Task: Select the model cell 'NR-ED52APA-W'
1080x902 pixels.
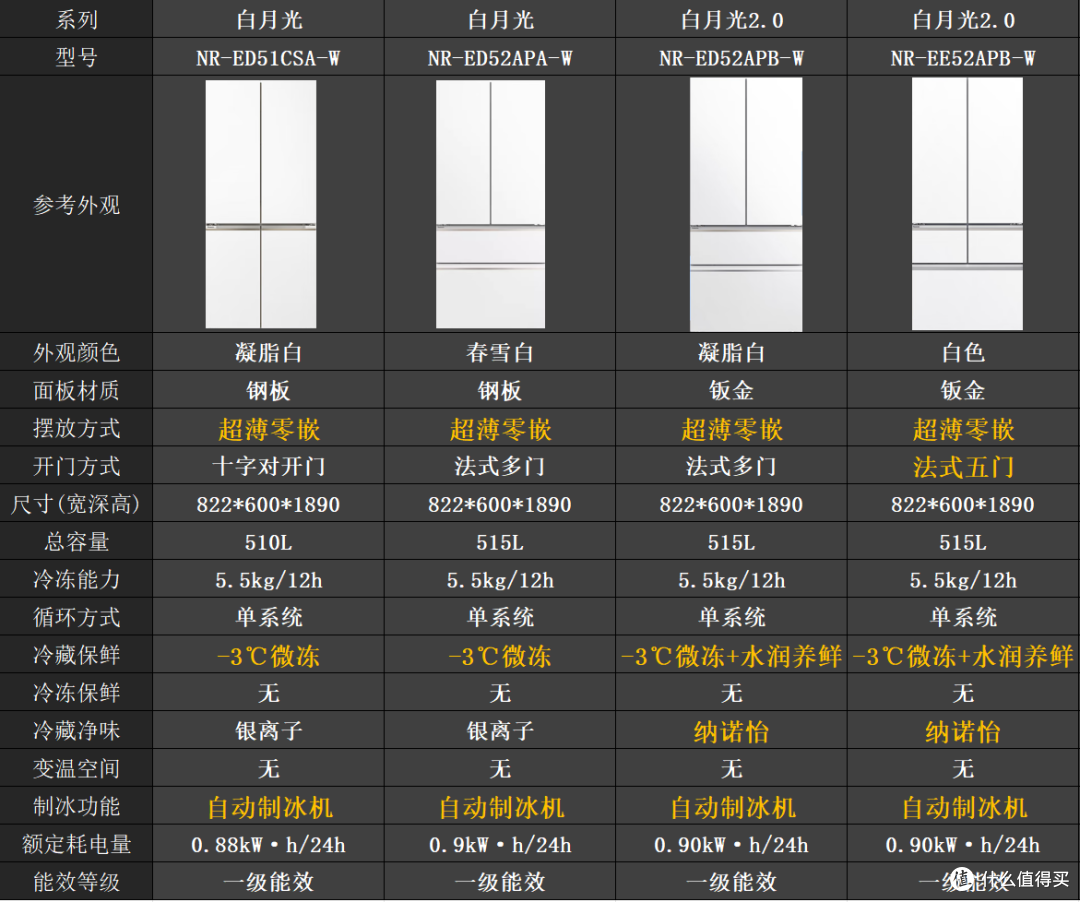Action: click(499, 58)
